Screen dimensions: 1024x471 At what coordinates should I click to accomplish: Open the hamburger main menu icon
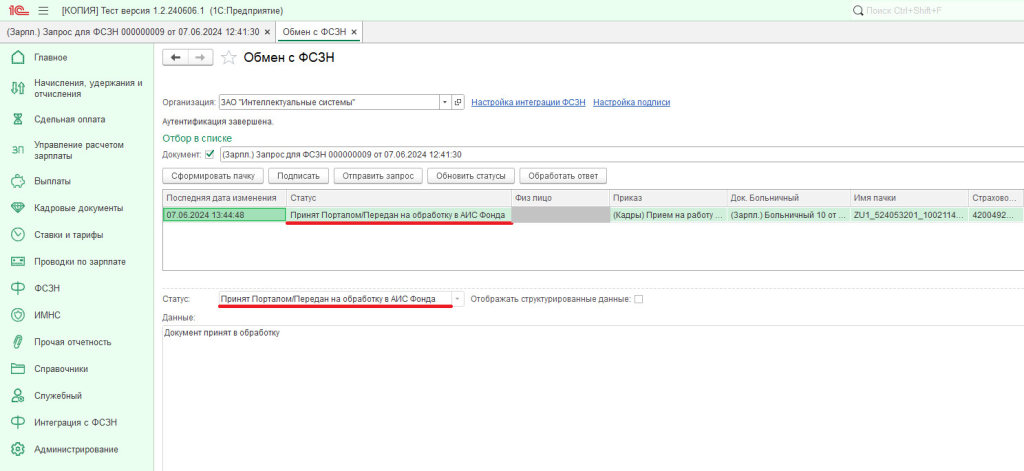43,10
